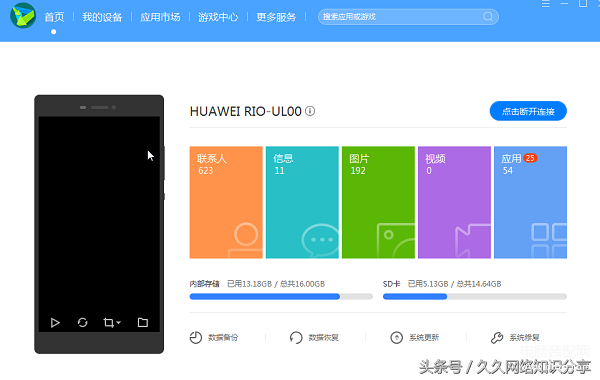Click 数据备份 data backup icon
600x380 pixels.
click(x=196, y=338)
